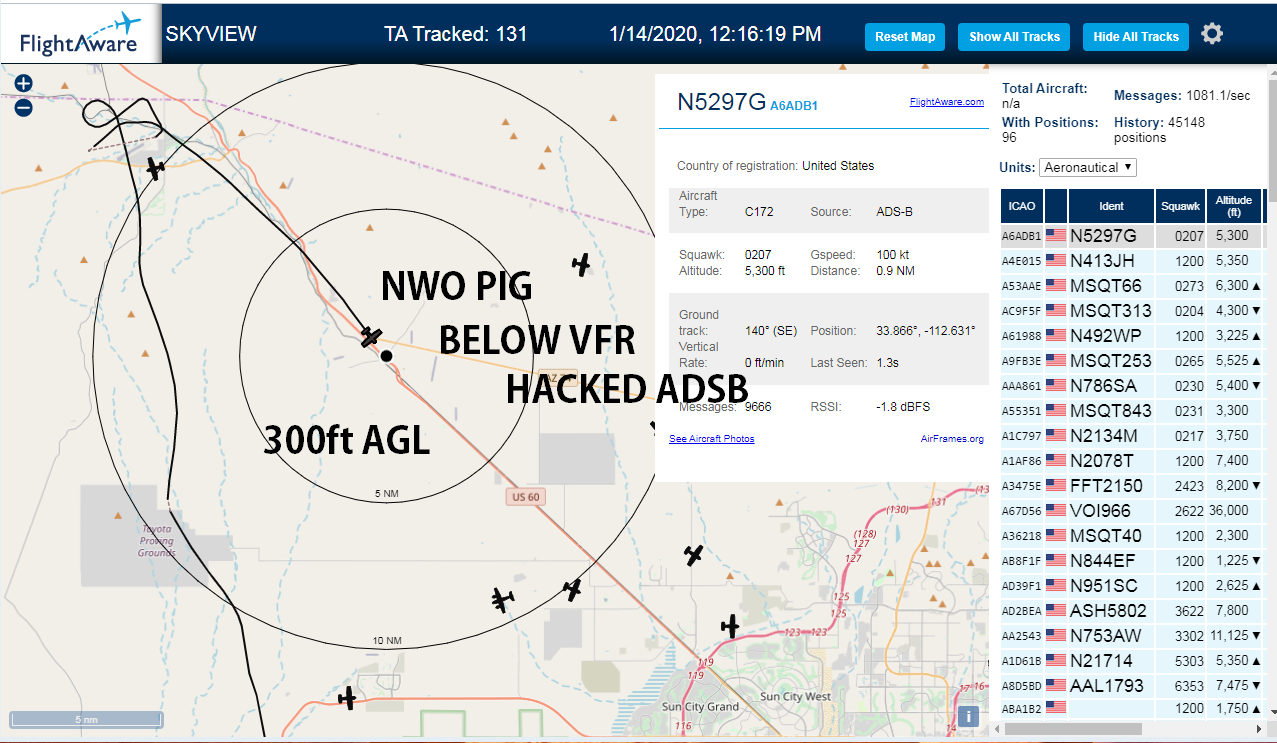Click the FlightAware logo

80,34
